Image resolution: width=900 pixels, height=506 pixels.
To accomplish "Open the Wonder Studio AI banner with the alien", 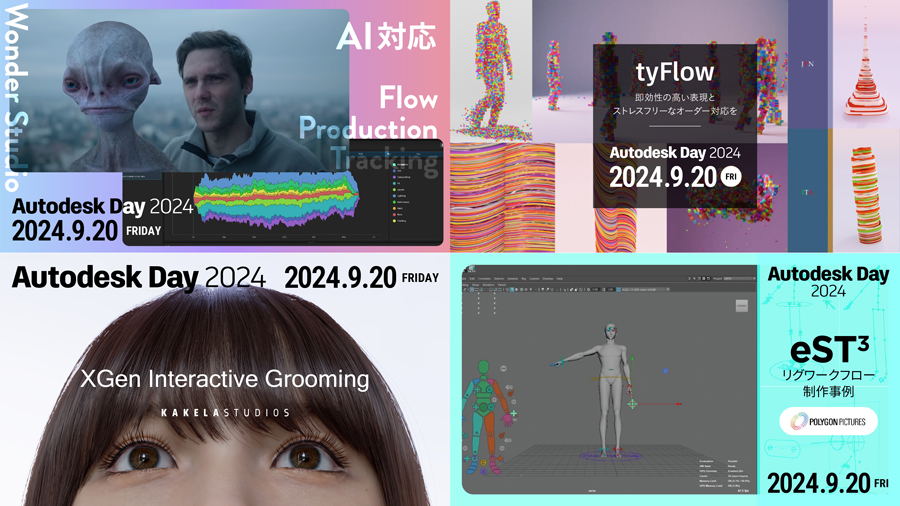I will [225, 126].
